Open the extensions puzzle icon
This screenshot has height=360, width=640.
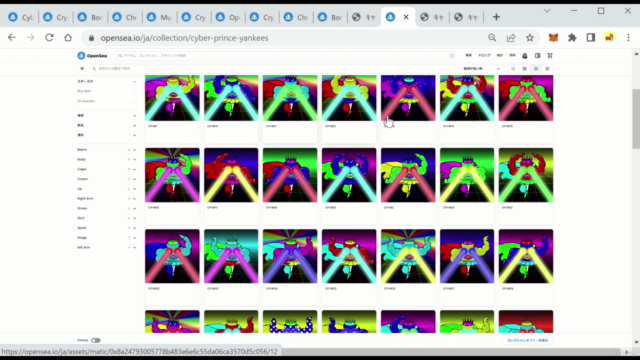(x=572, y=38)
